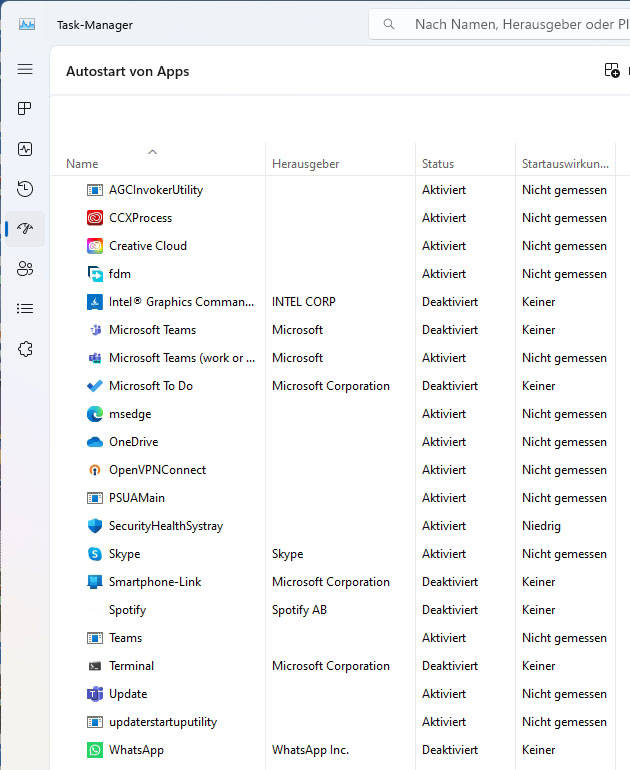630x770 pixels.
Task: Select the Spotify entry in list
Action: coord(127,610)
